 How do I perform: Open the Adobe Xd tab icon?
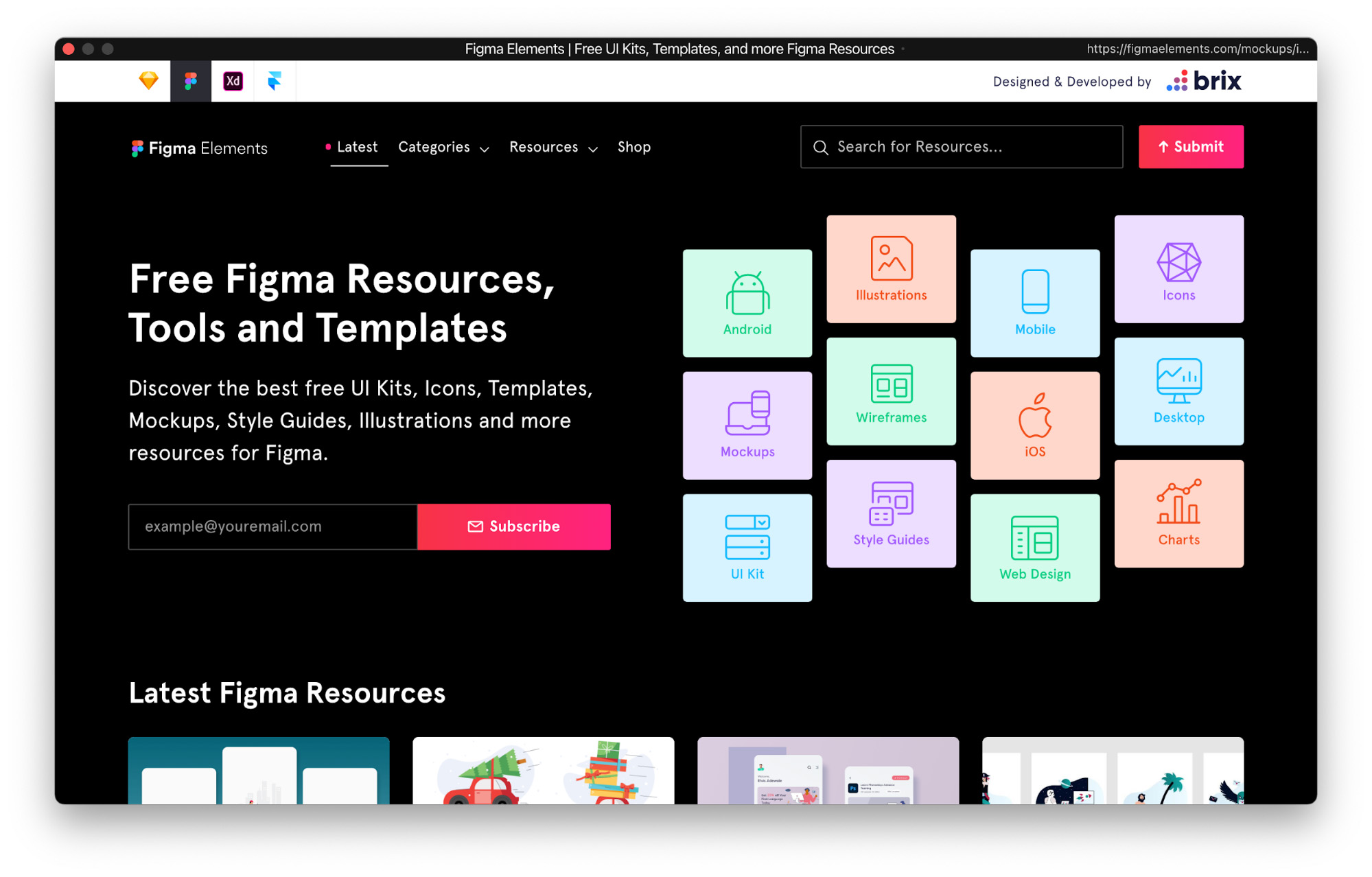233,81
